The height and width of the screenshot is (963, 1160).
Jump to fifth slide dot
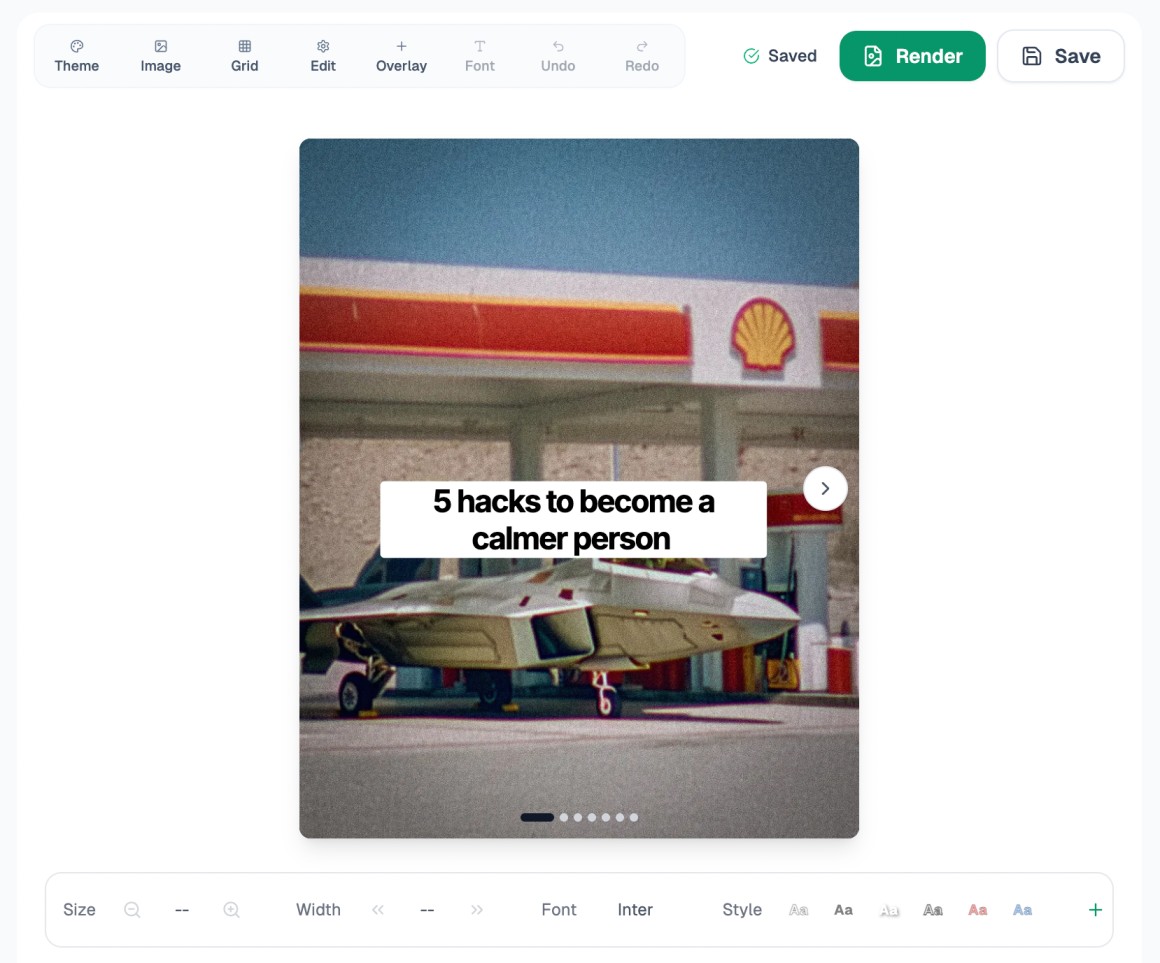pos(606,817)
